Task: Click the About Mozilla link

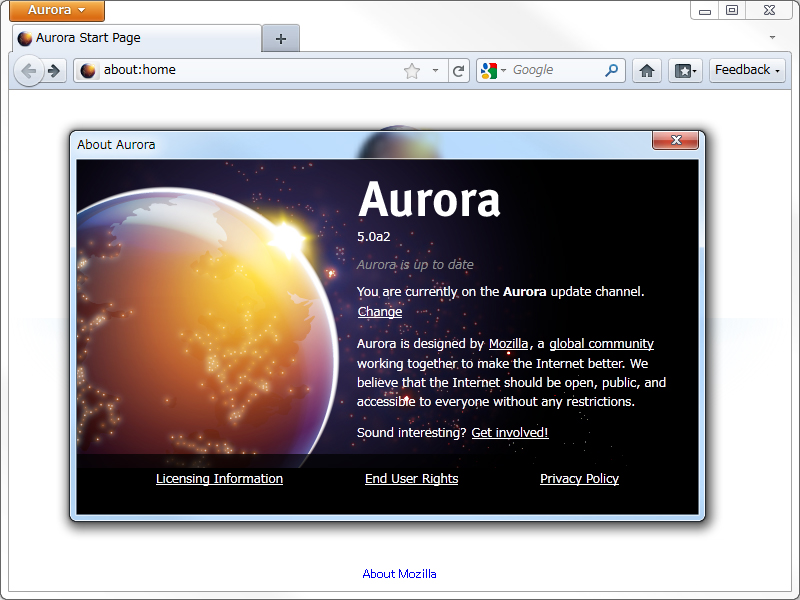Action: pos(399,573)
